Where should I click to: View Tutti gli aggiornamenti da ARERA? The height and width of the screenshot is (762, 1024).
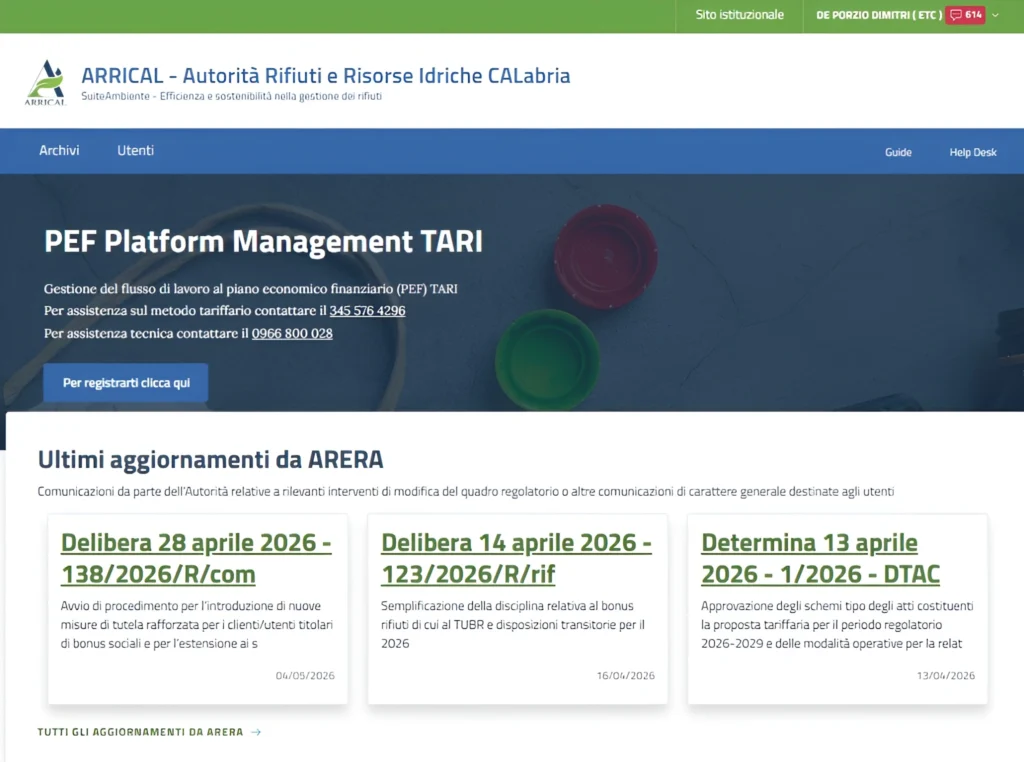point(140,732)
